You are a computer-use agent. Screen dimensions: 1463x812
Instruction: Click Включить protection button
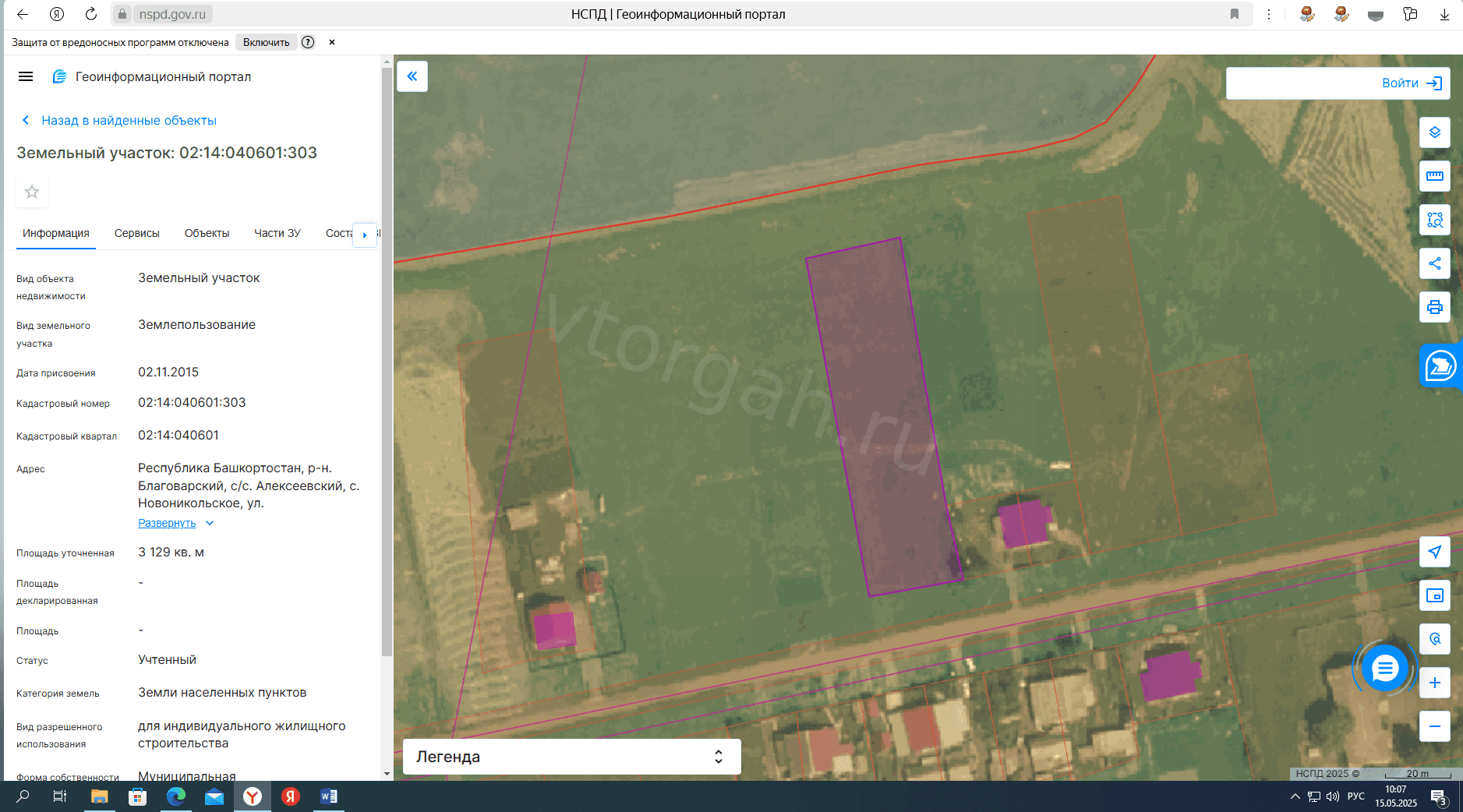[x=266, y=42]
